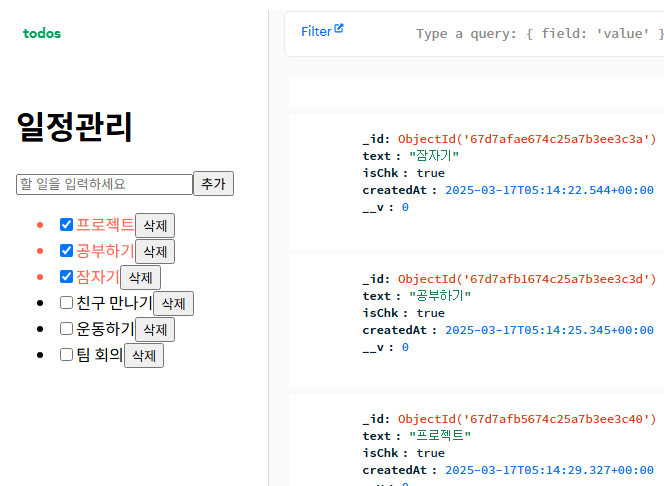Image resolution: width=664 pixels, height=486 pixels.
Task: Click __v value 0 in 공부하기 document
Action: (x=405, y=347)
